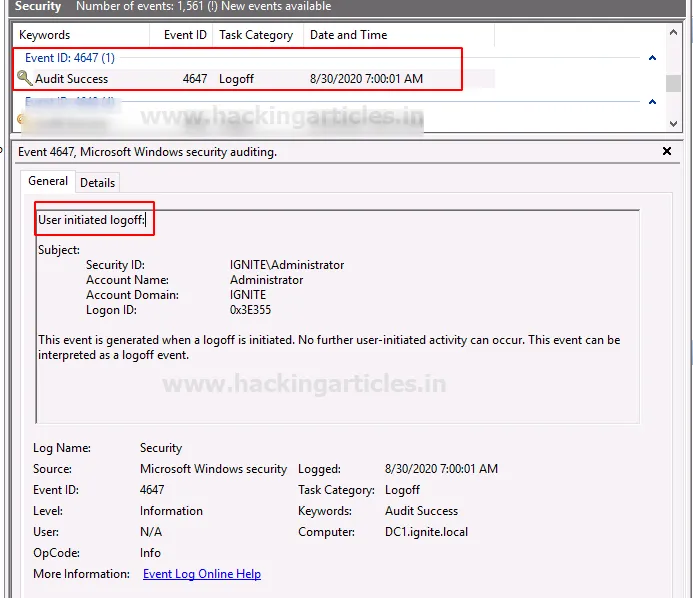Click the Logged timestamp value
693x598 pixels.
click(441, 468)
